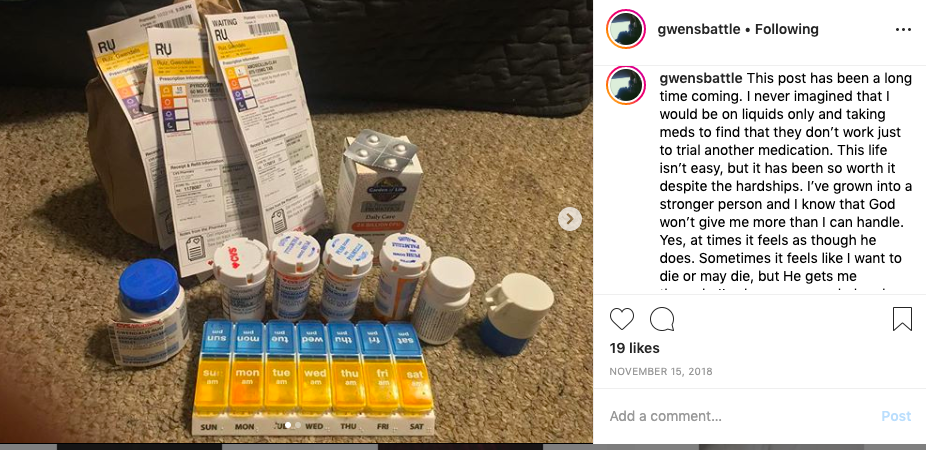The height and width of the screenshot is (450, 926).
Task: Open the gwensbattle username in the header
Action: click(699, 30)
